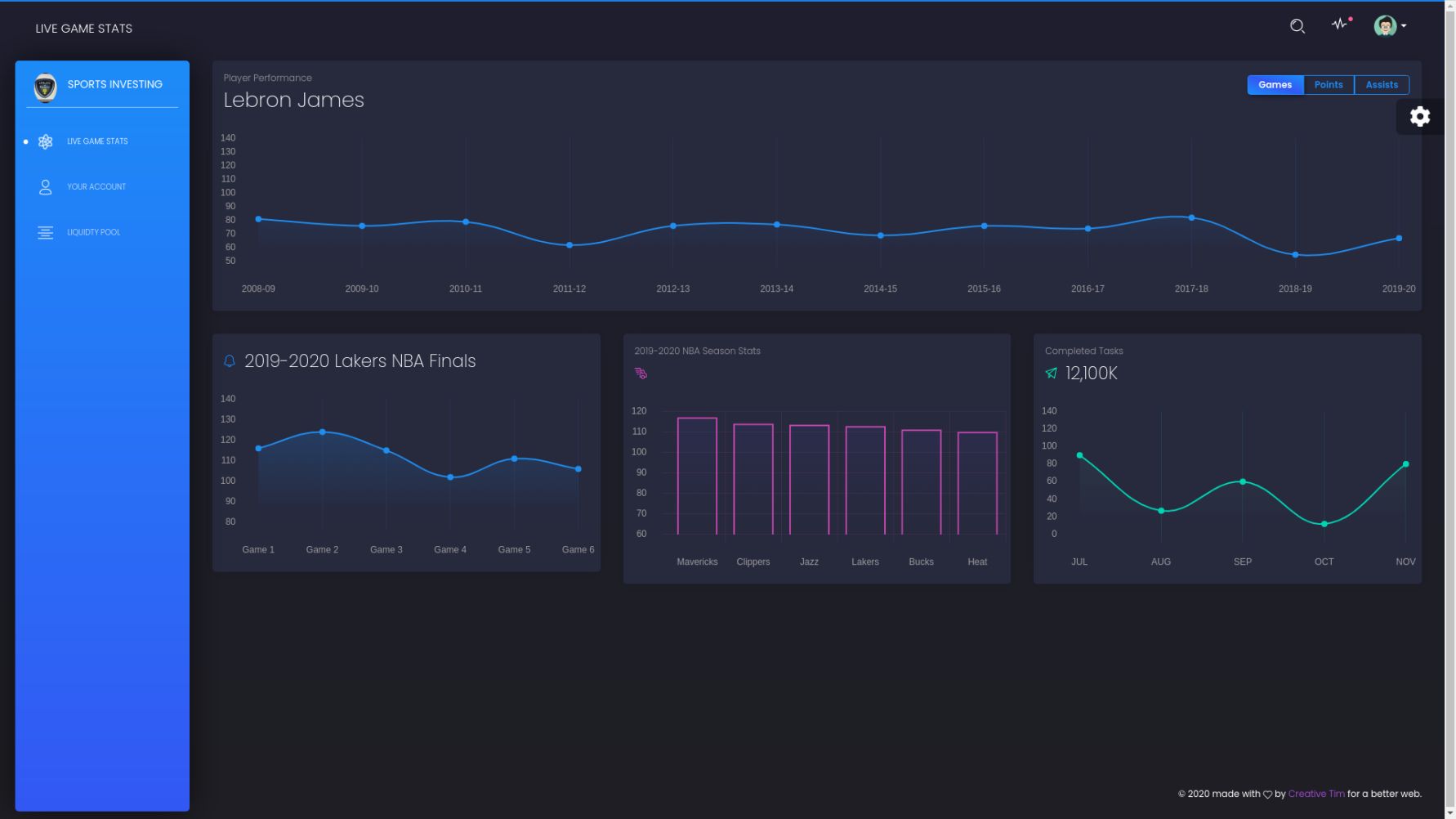Click the JUL point on Completed Tasks chart

1079,455
